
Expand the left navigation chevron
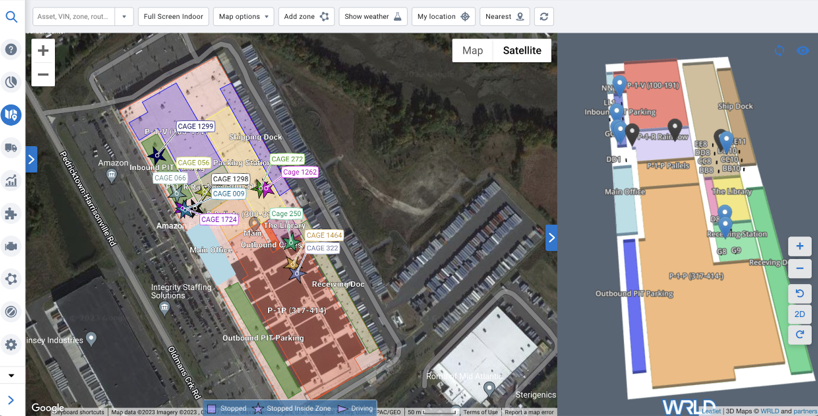pyautogui.click(x=11, y=400)
